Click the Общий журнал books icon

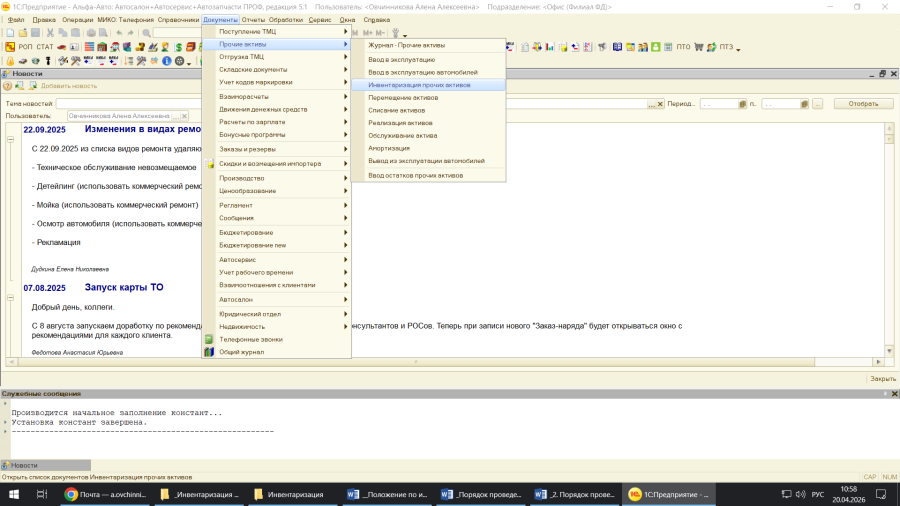[x=209, y=352]
